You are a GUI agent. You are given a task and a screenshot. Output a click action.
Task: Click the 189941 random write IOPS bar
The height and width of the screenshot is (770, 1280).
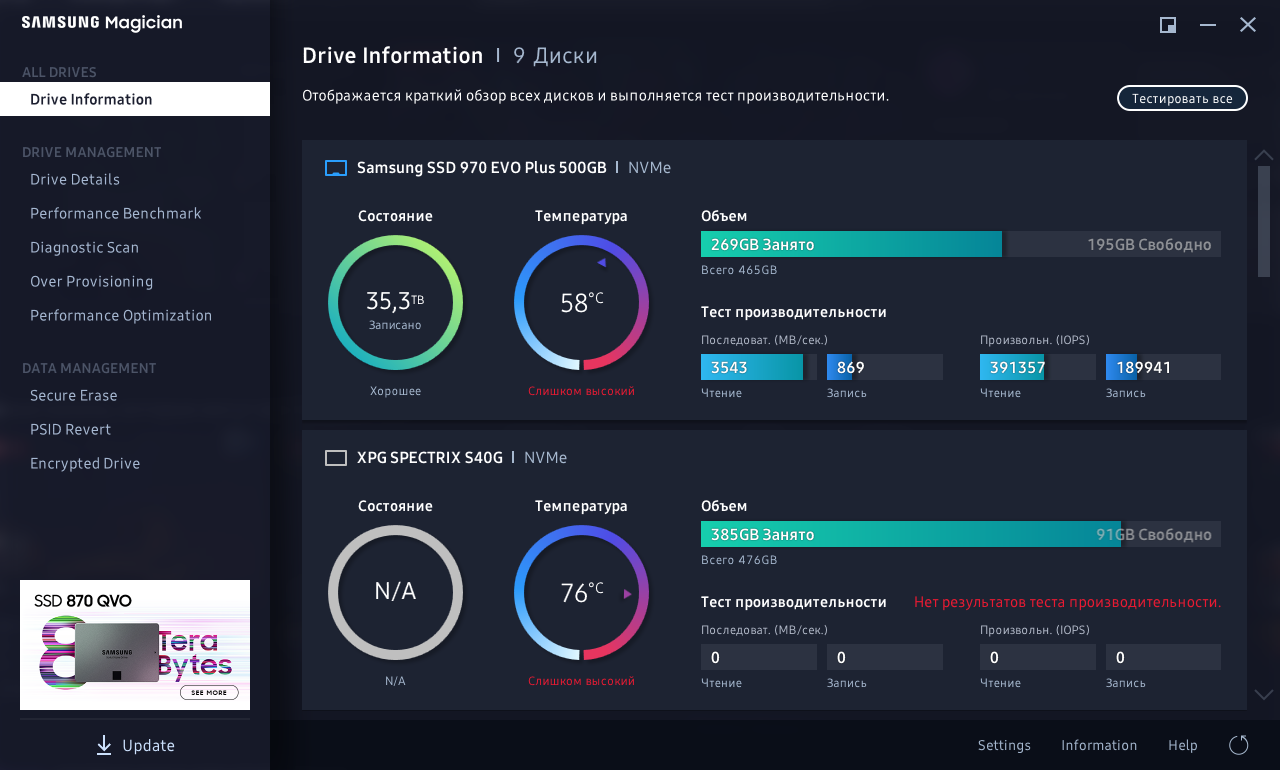[x=1163, y=367]
